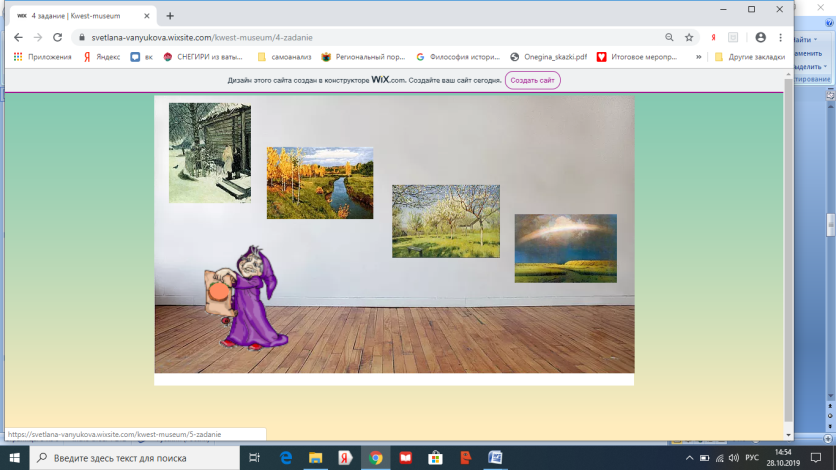This screenshot has height=470, width=836.
Task: Click the WiX.com logo in banner
Action: [x=388, y=80]
